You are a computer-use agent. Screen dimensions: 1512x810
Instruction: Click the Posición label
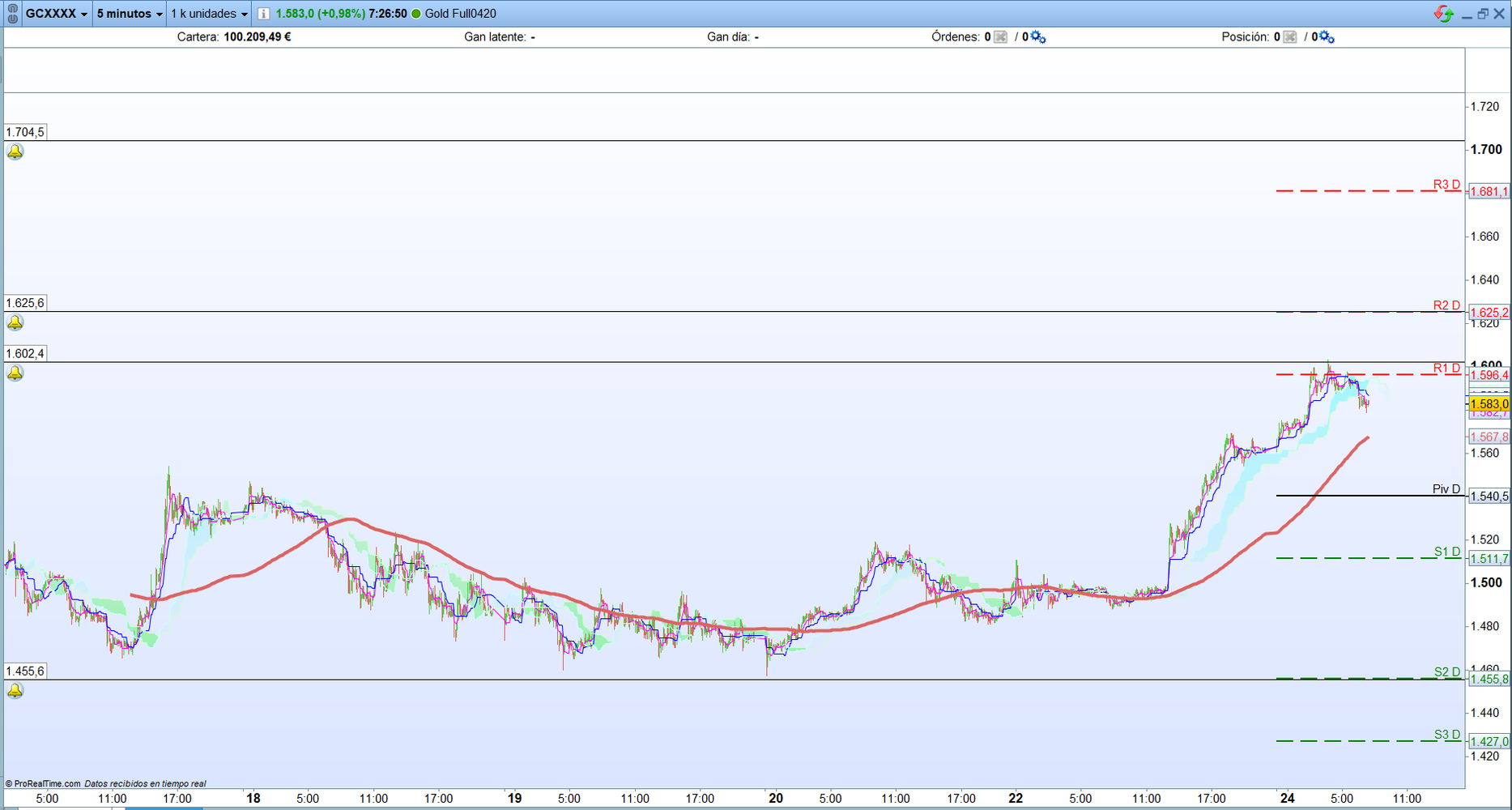click(1246, 37)
